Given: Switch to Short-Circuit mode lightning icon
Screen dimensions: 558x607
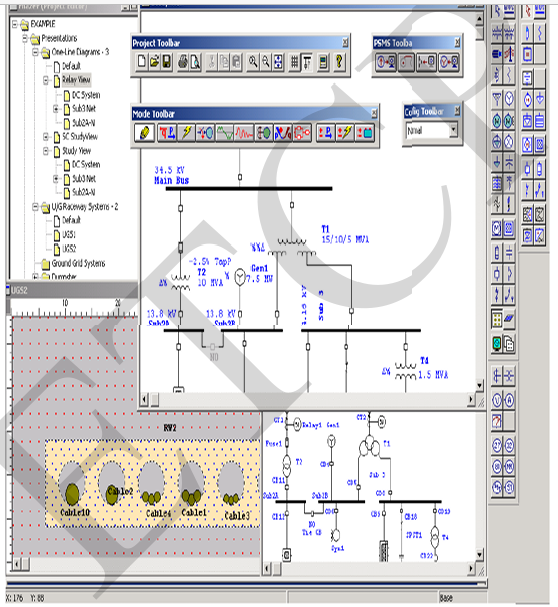Looking at the screenshot, I should [x=187, y=133].
